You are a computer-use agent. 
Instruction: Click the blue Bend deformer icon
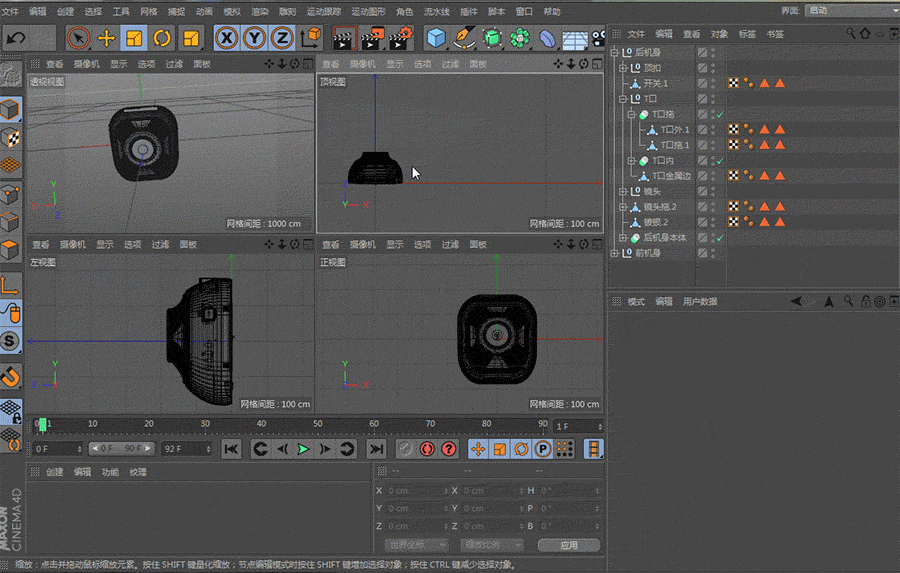coord(548,38)
